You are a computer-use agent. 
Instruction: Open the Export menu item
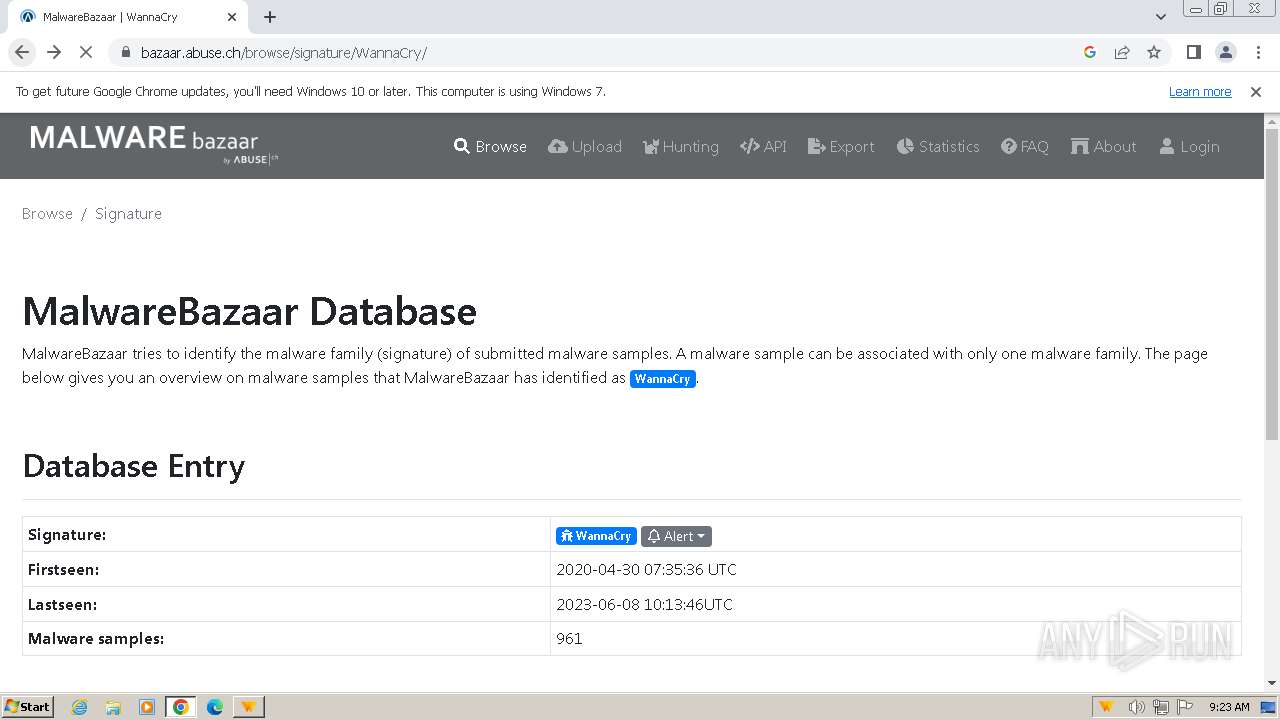pyautogui.click(x=841, y=146)
